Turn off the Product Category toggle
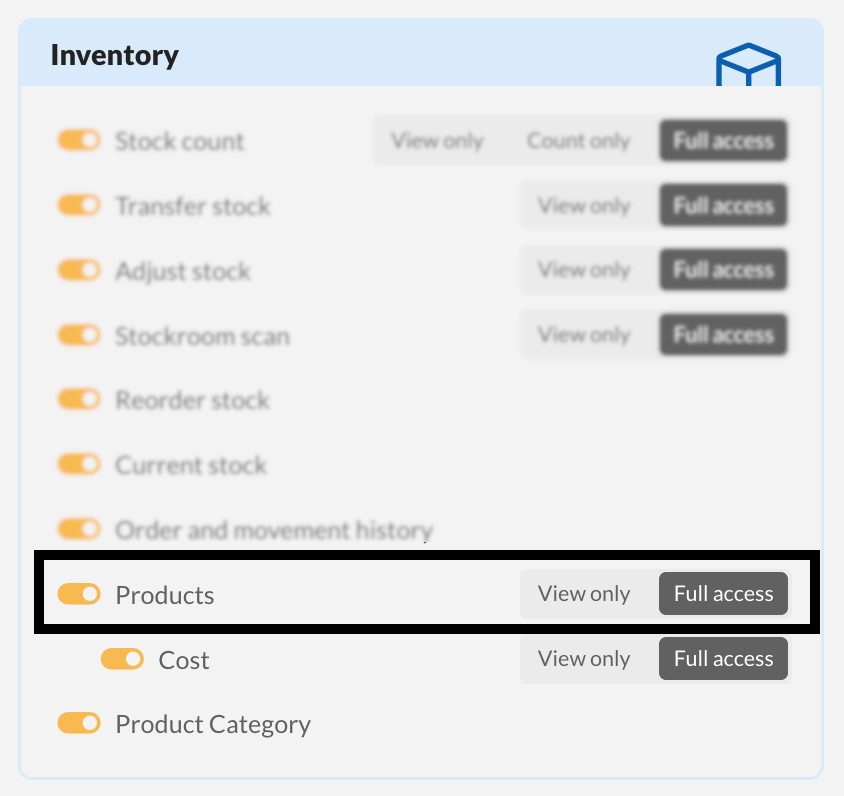 tap(79, 723)
